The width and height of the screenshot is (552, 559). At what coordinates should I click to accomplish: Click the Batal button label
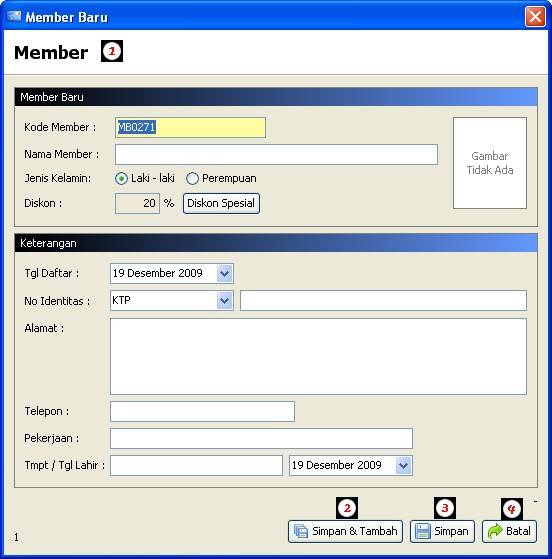point(518,531)
